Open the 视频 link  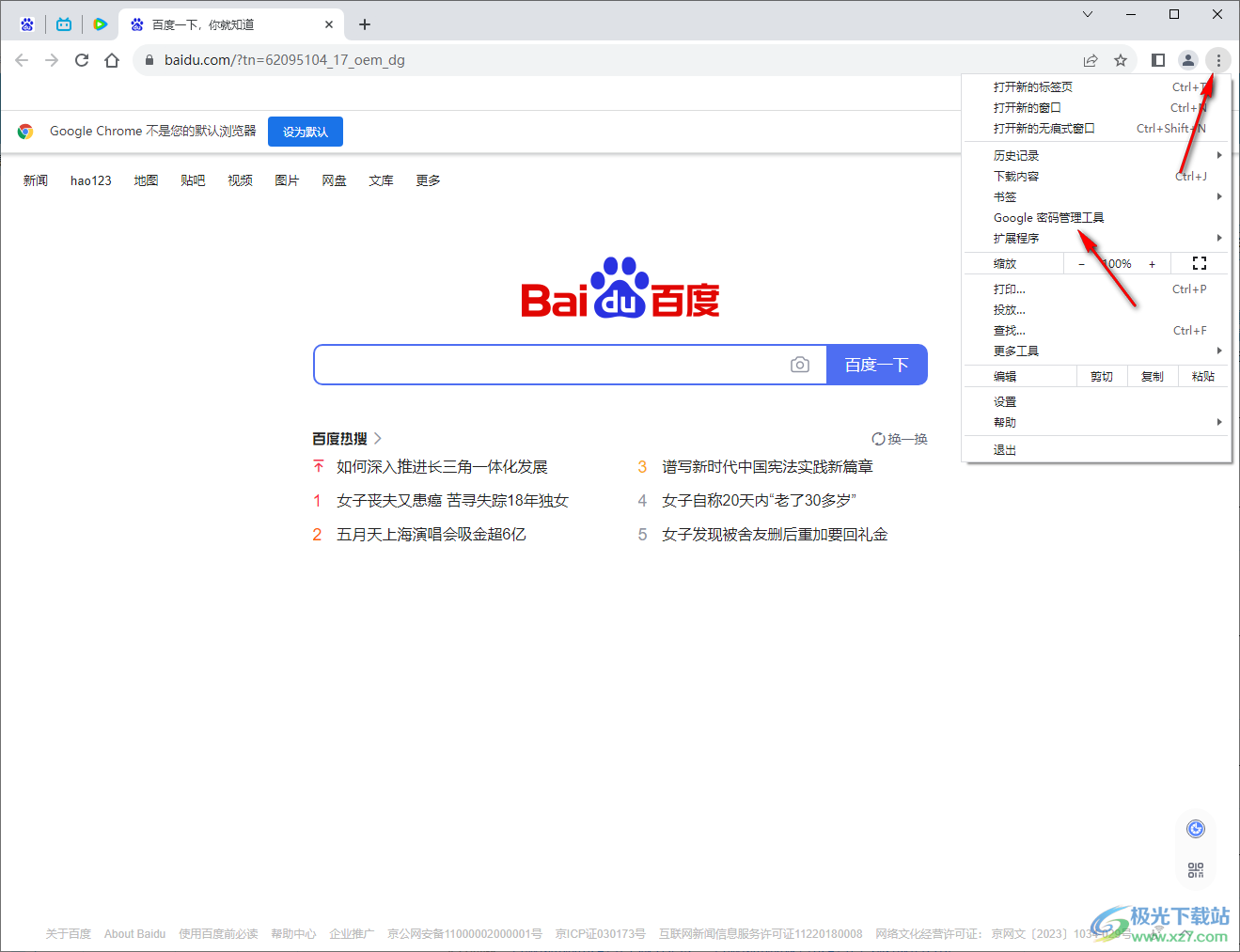click(240, 180)
